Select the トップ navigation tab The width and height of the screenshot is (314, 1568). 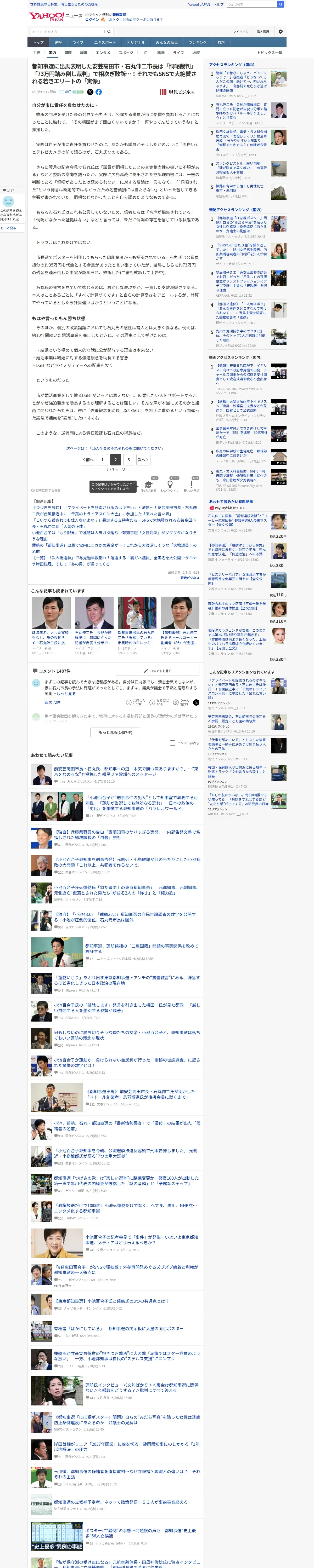pyautogui.click(x=38, y=43)
